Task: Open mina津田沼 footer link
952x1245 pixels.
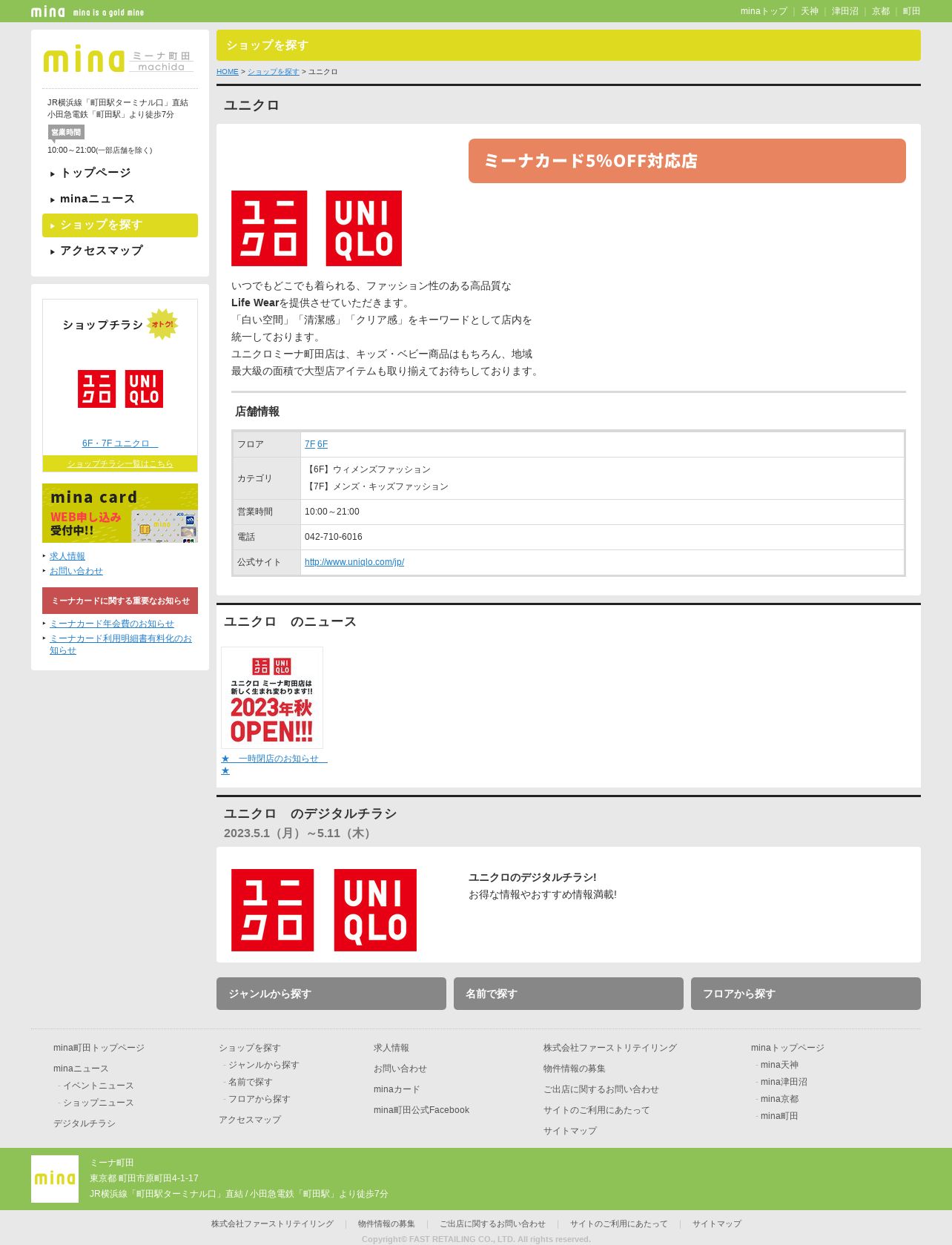Action: tap(784, 1082)
